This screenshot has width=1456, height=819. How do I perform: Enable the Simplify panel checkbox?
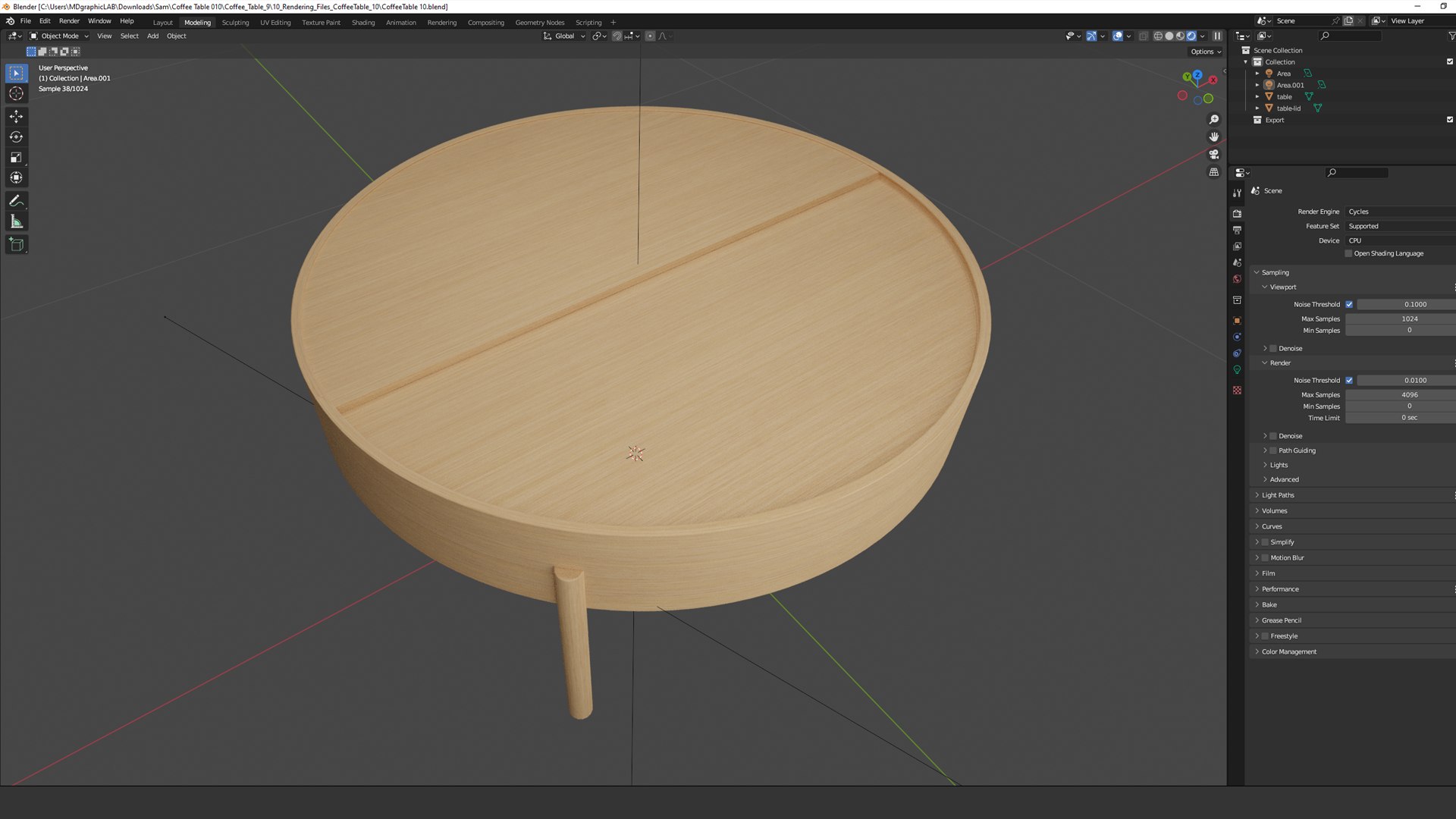1265,542
